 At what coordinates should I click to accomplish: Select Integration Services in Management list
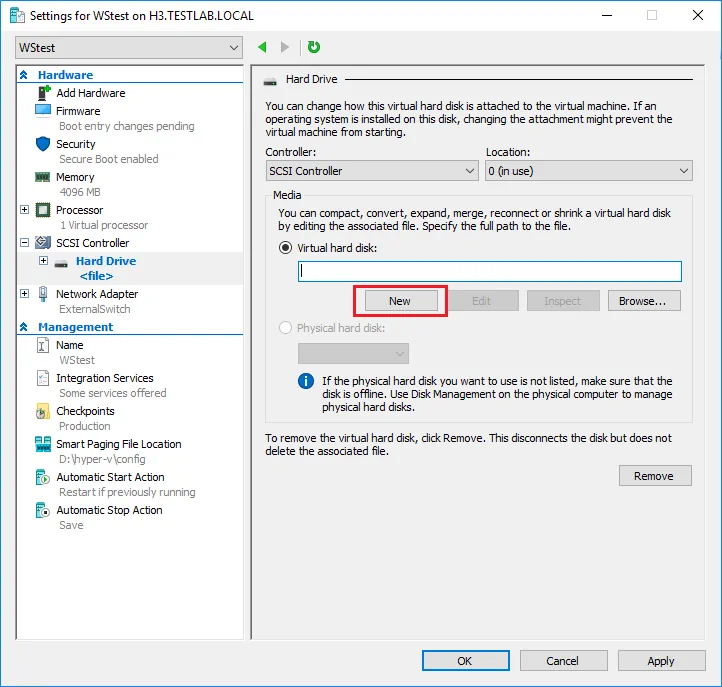pos(104,378)
